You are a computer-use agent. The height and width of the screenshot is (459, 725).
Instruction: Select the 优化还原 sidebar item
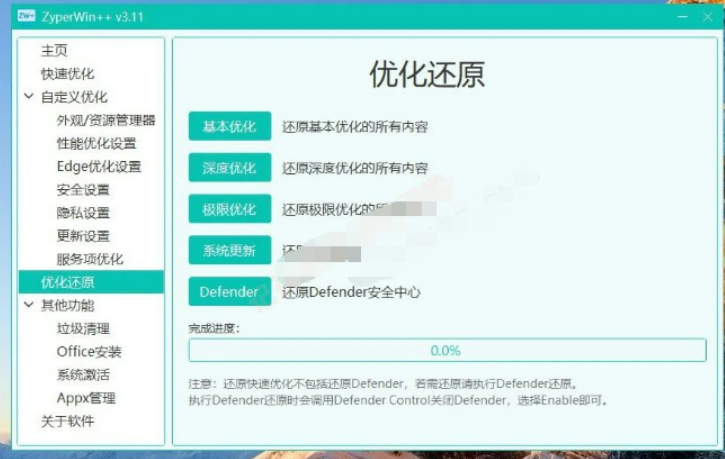point(67,282)
